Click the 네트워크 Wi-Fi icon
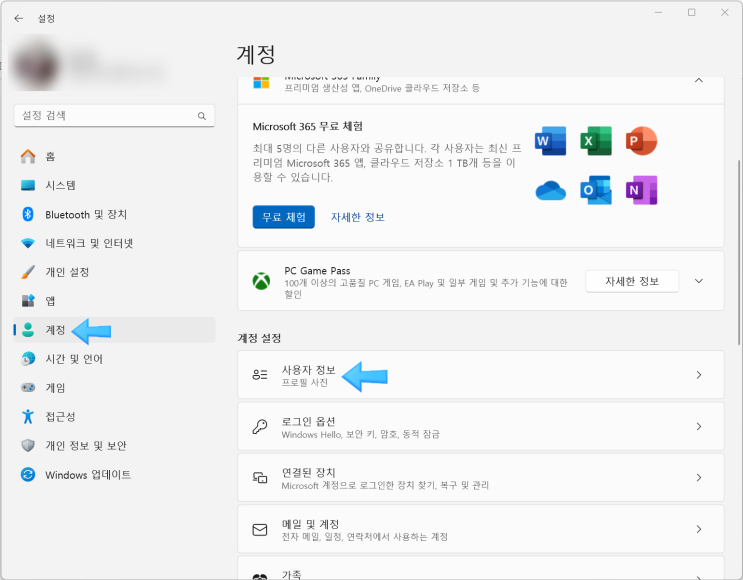The height and width of the screenshot is (580, 743). point(28,244)
